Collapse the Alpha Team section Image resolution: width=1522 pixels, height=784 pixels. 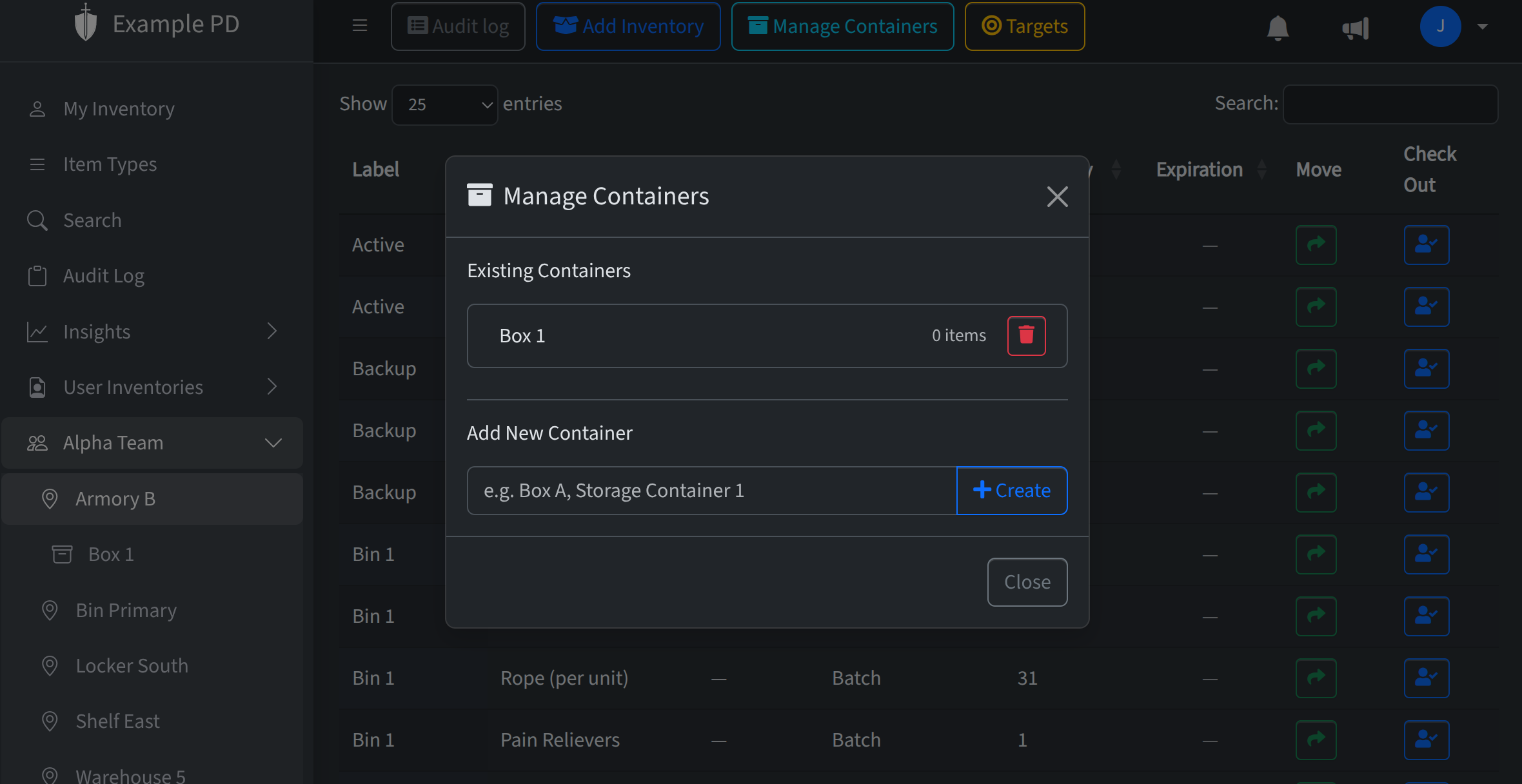tap(273, 442)
